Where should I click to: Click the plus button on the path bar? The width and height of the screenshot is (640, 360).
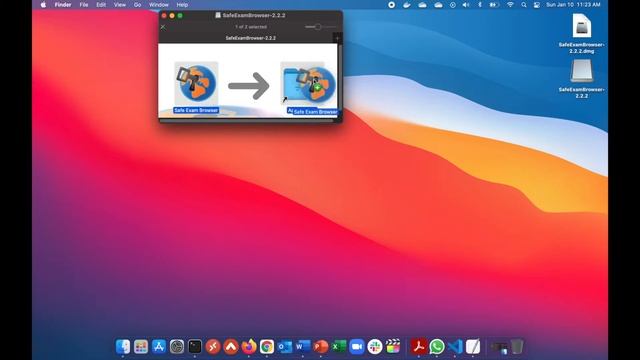(337, 38)
